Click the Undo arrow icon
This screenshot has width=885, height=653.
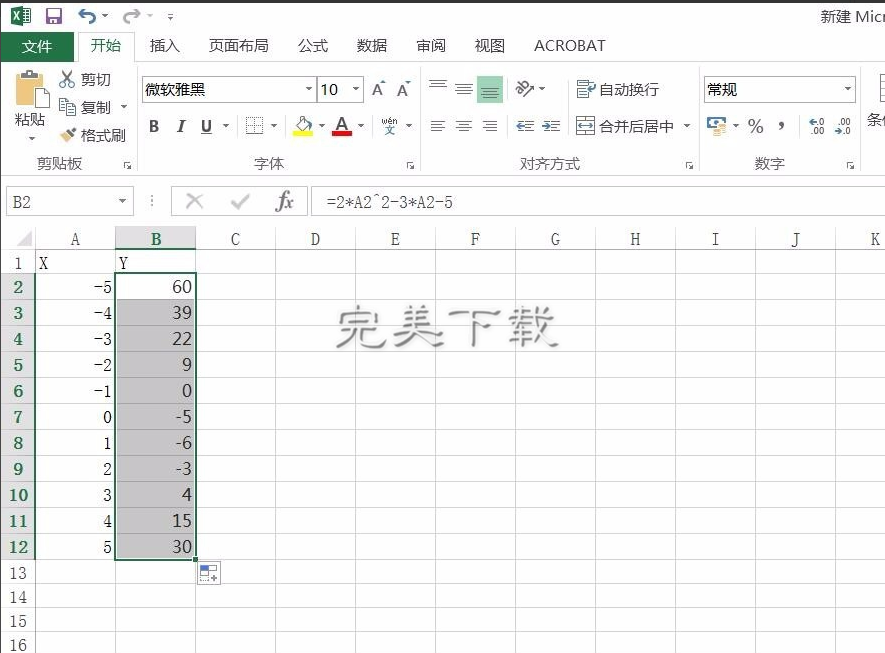pyautogui.click(x=87, y=16)
